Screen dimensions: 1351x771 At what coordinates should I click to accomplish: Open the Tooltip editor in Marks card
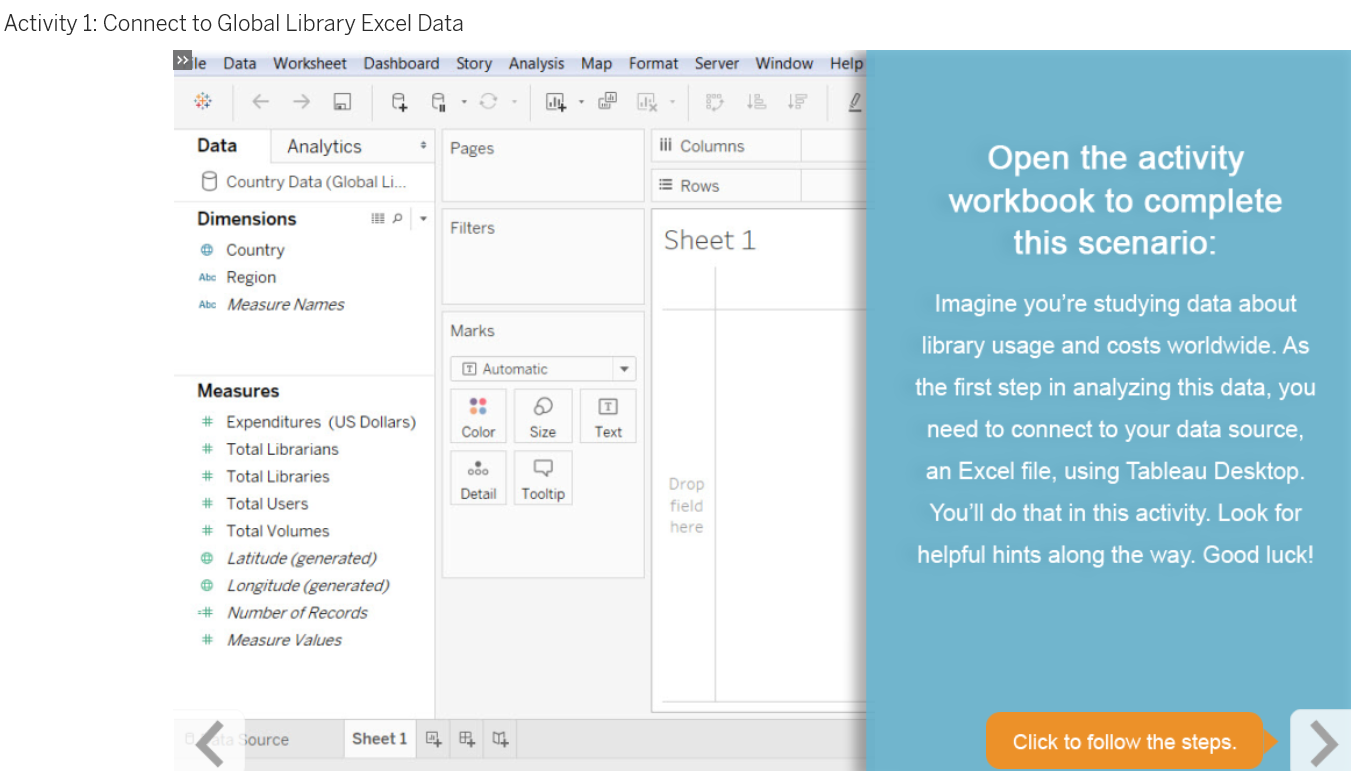pyautogui.click(x=543, y=477)
